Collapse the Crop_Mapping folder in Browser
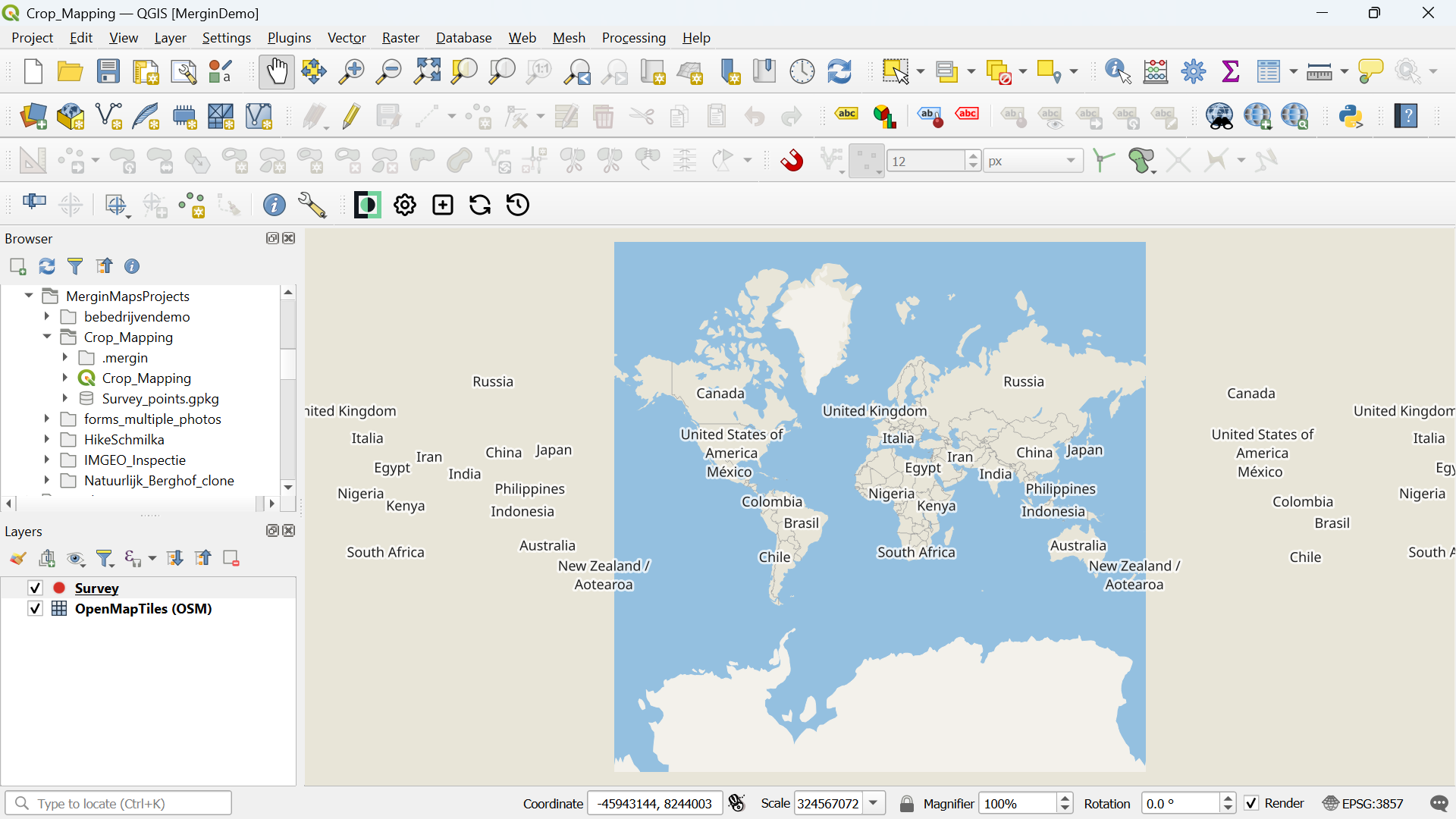The height and width of the screenshot is (819, 1456). pyautogui.click(x=47, y=337)
